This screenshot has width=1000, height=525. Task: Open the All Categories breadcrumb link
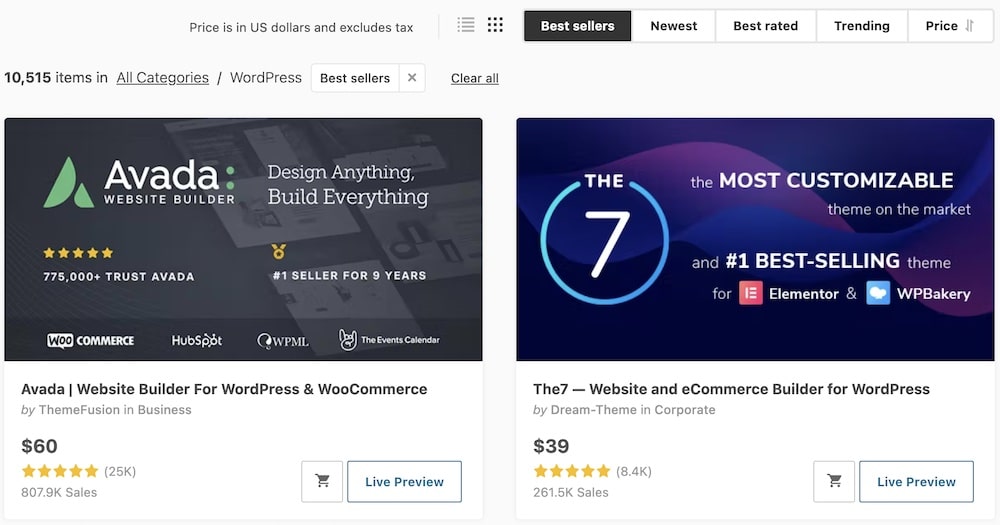pyautogui.click(x=163, y=78)
